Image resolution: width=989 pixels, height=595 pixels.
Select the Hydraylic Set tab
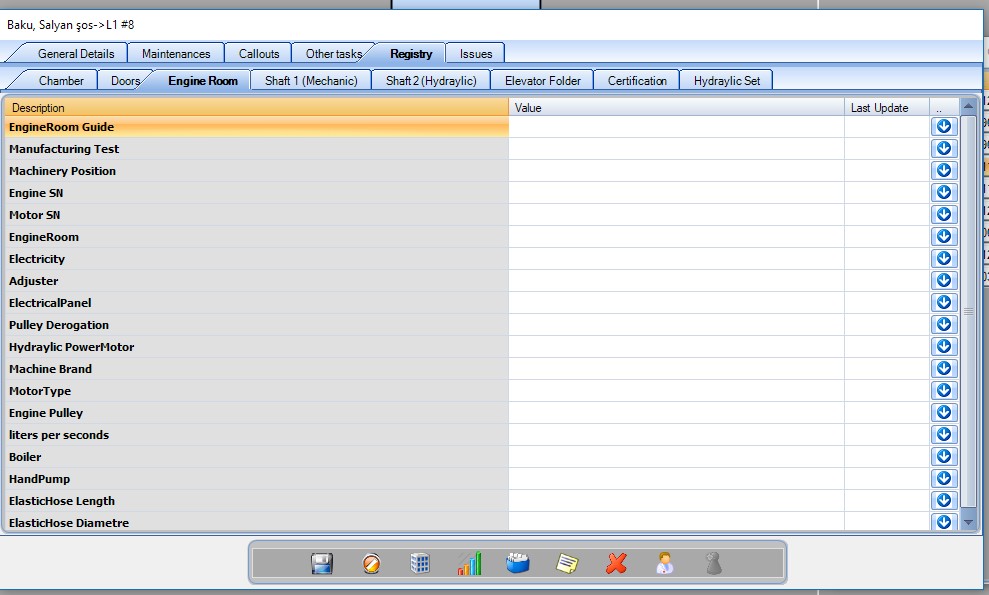(727, 81)
